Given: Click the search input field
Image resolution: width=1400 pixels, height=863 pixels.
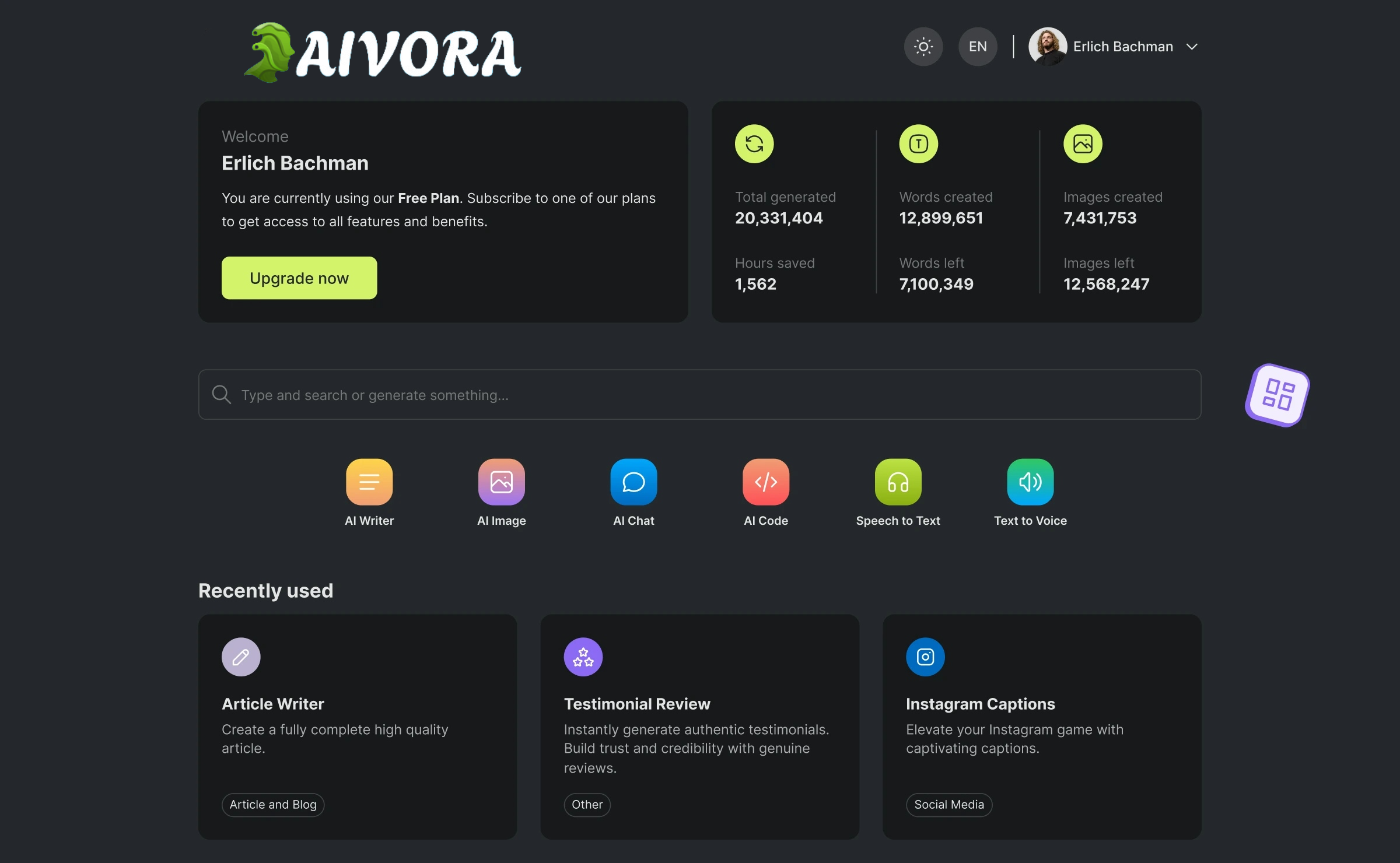Looking at the screenshot, I should coord(642,395).
